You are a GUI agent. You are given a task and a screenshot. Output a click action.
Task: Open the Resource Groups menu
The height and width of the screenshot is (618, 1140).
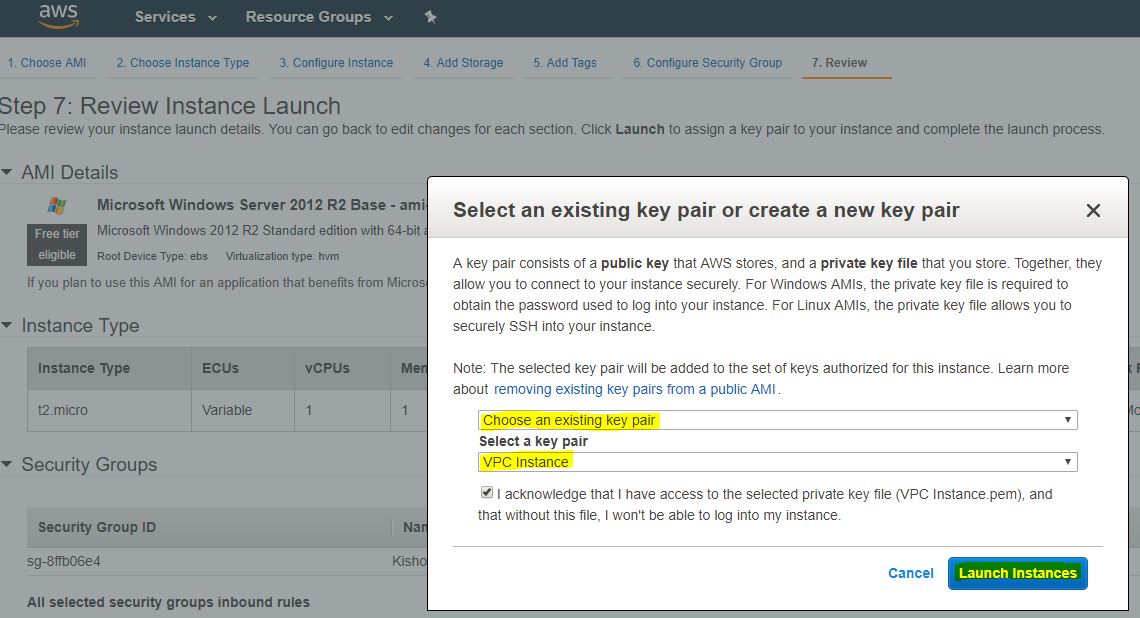click(318, 17)
